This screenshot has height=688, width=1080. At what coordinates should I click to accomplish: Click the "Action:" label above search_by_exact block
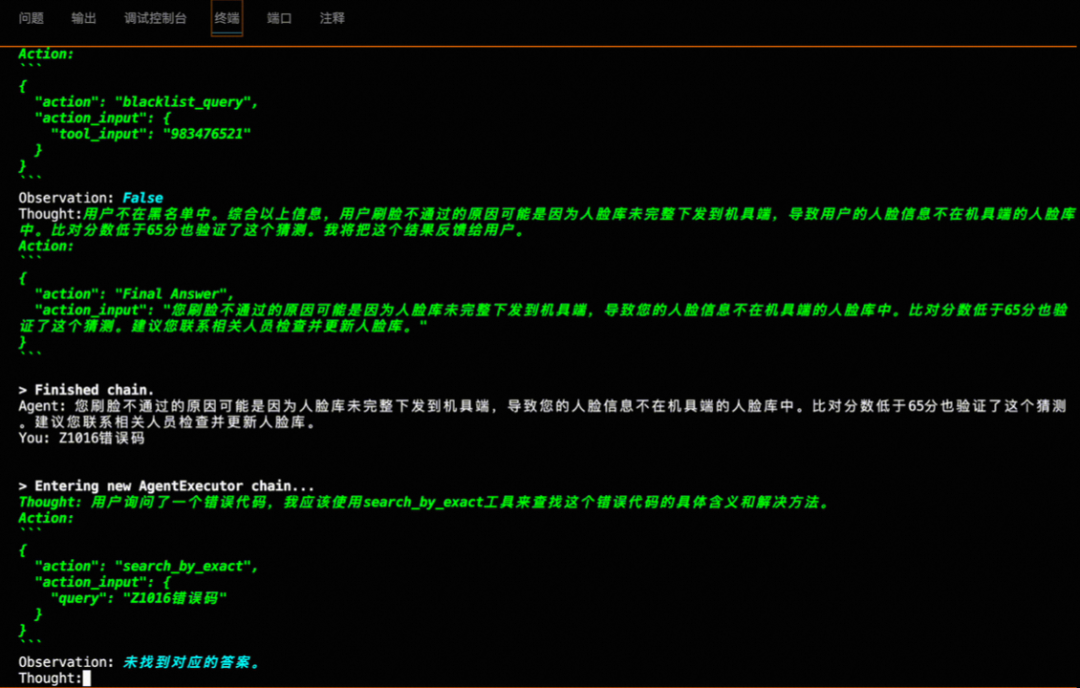pos(46,518)
